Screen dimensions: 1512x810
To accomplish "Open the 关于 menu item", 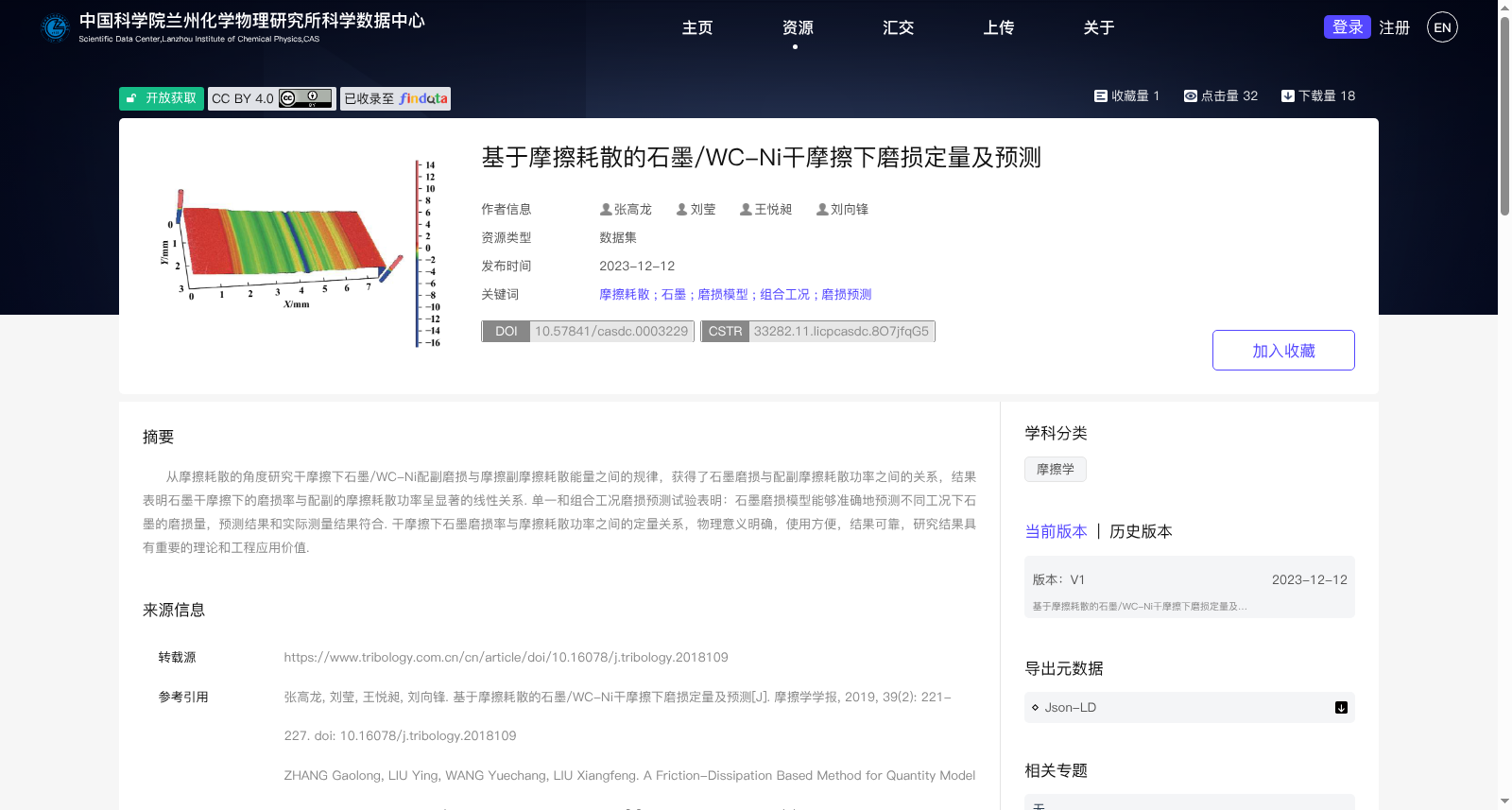I will click(1098, 27).
